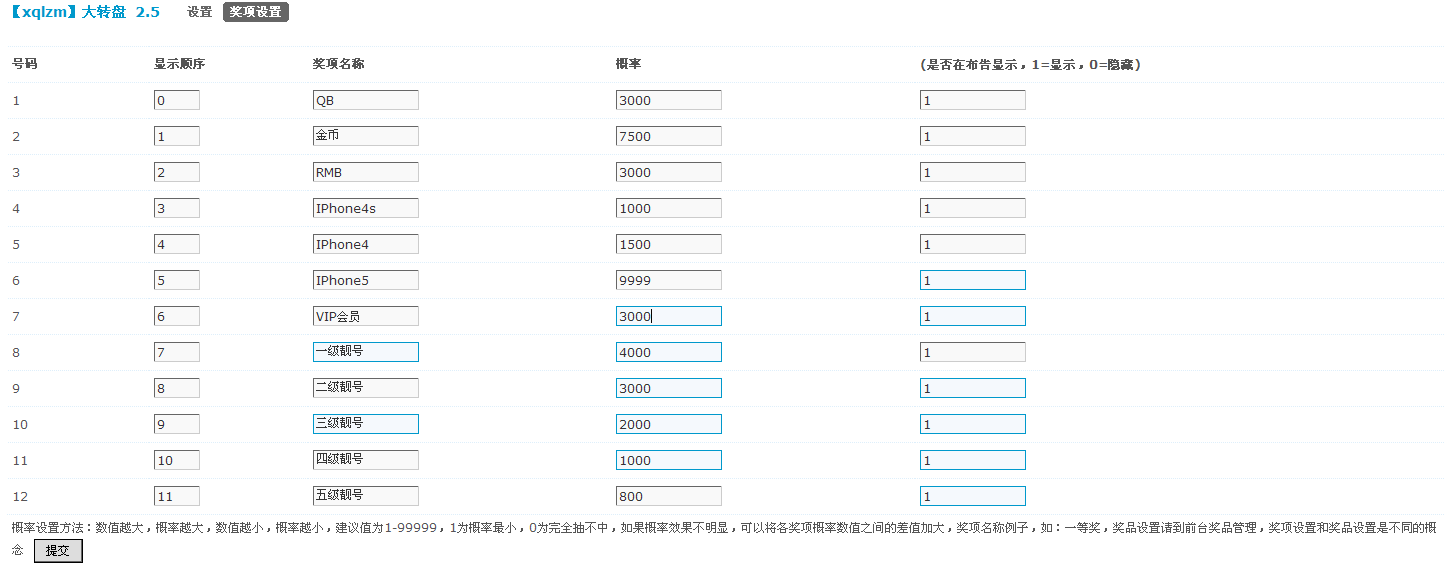The image size is (1444, 578).
Task: Click announcement display field in 一级靓号 row
Action: click(x=973, y=352)
